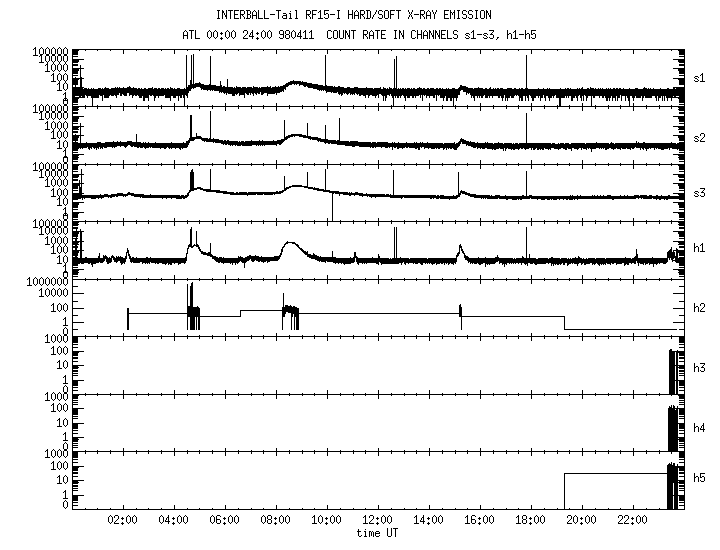
Task: Click the h1 flare peak near 08:30
Action: (x=289, y=242)
